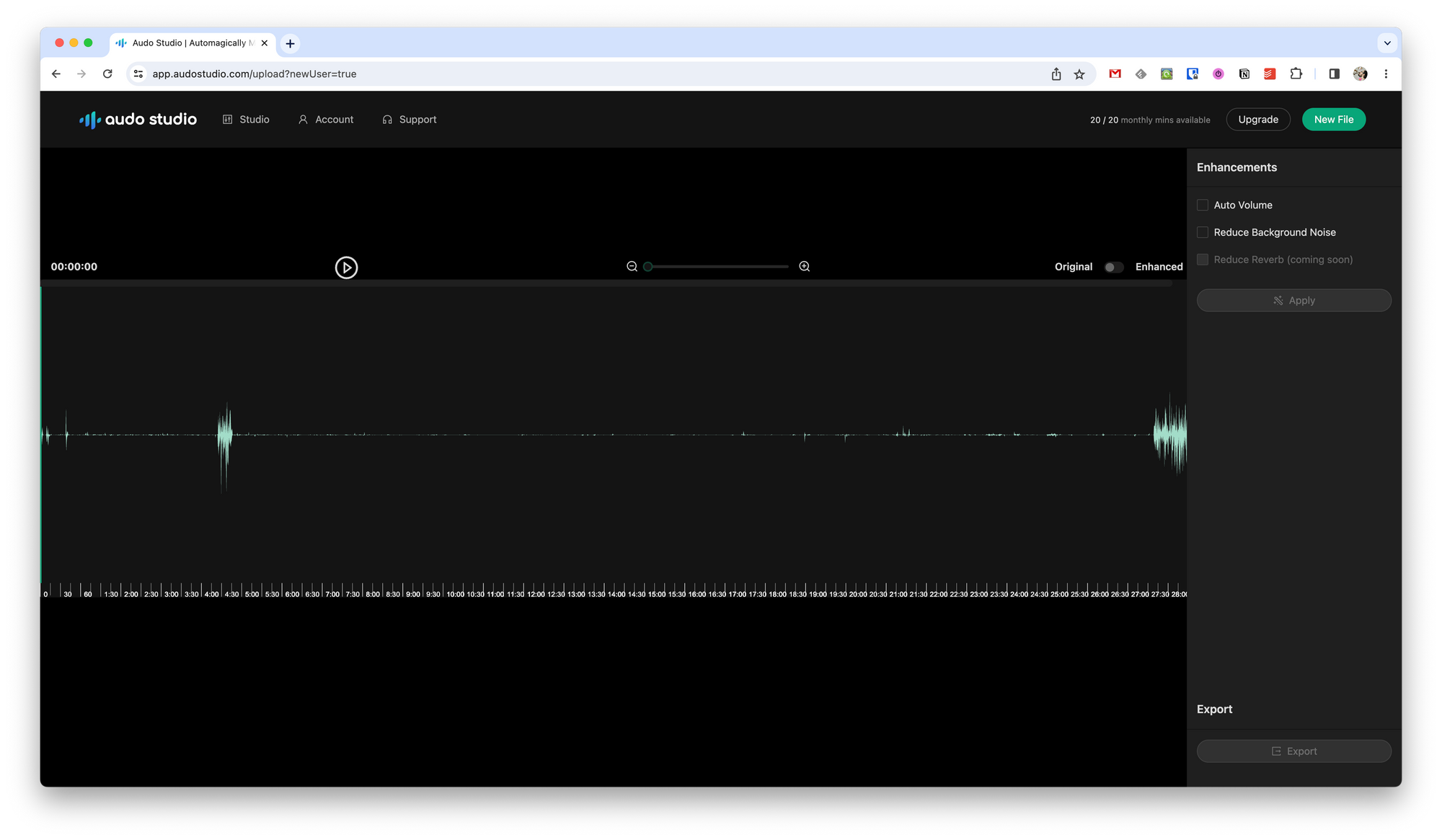This screenshot has width=1442, height=840.
Task: Open site information dropdown in address bar
Action: (x=138, y=74)
